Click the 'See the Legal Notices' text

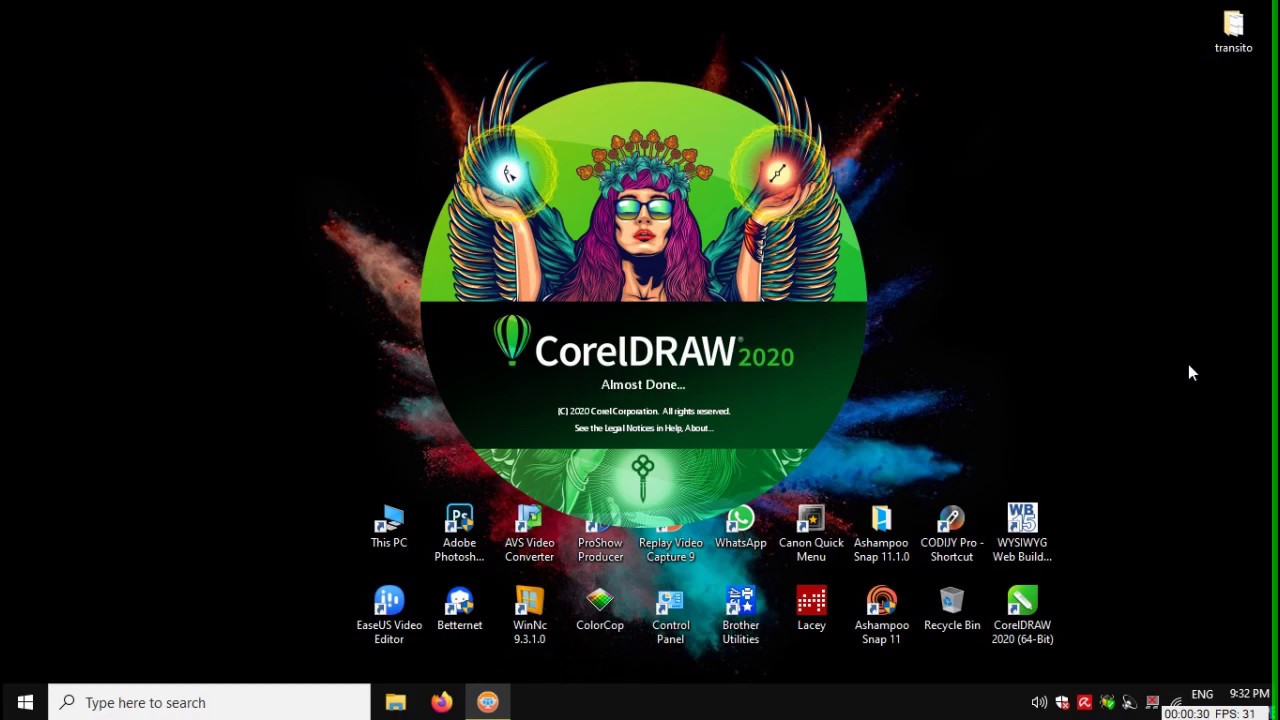(x=644, y=428)
